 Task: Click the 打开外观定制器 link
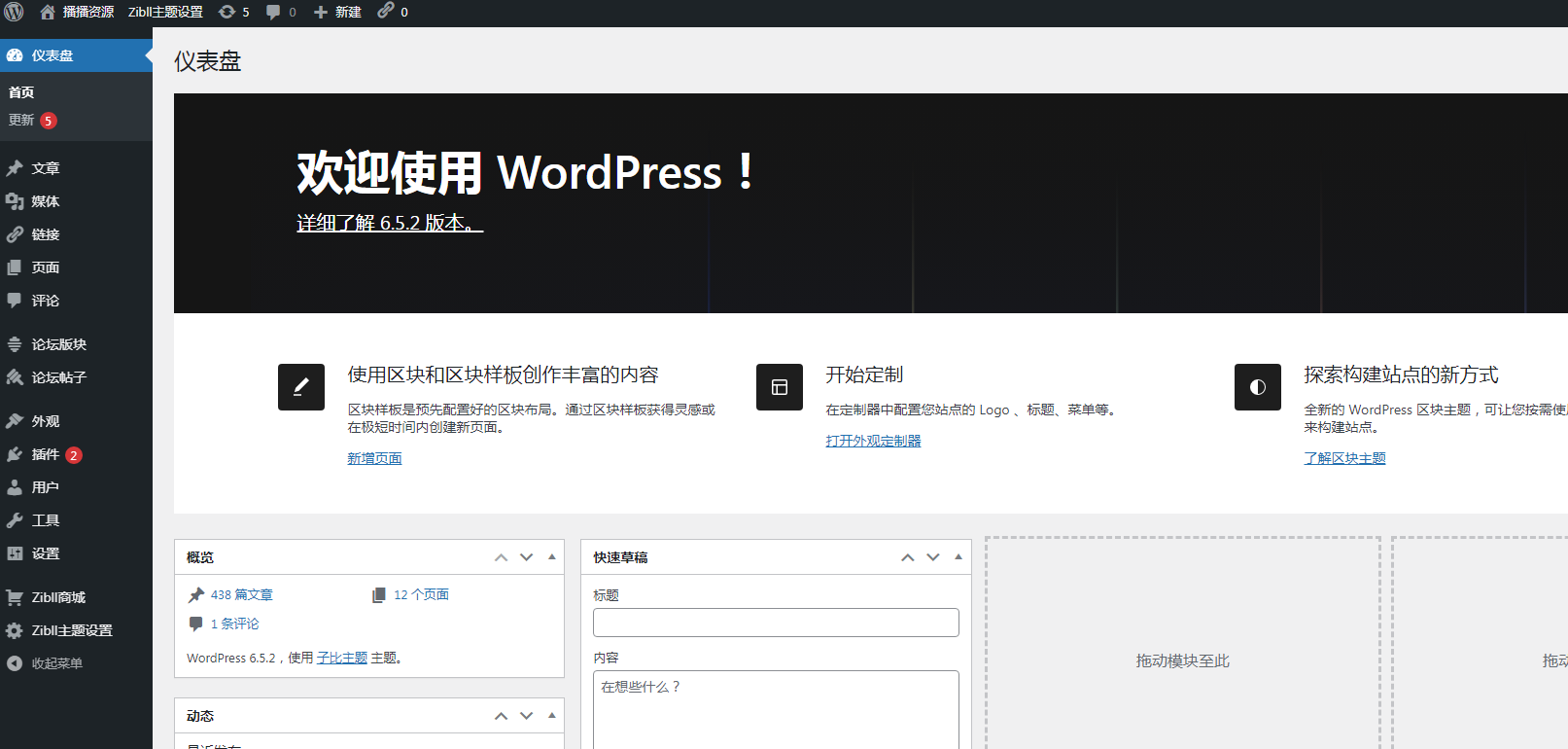(x=873, y=441)
